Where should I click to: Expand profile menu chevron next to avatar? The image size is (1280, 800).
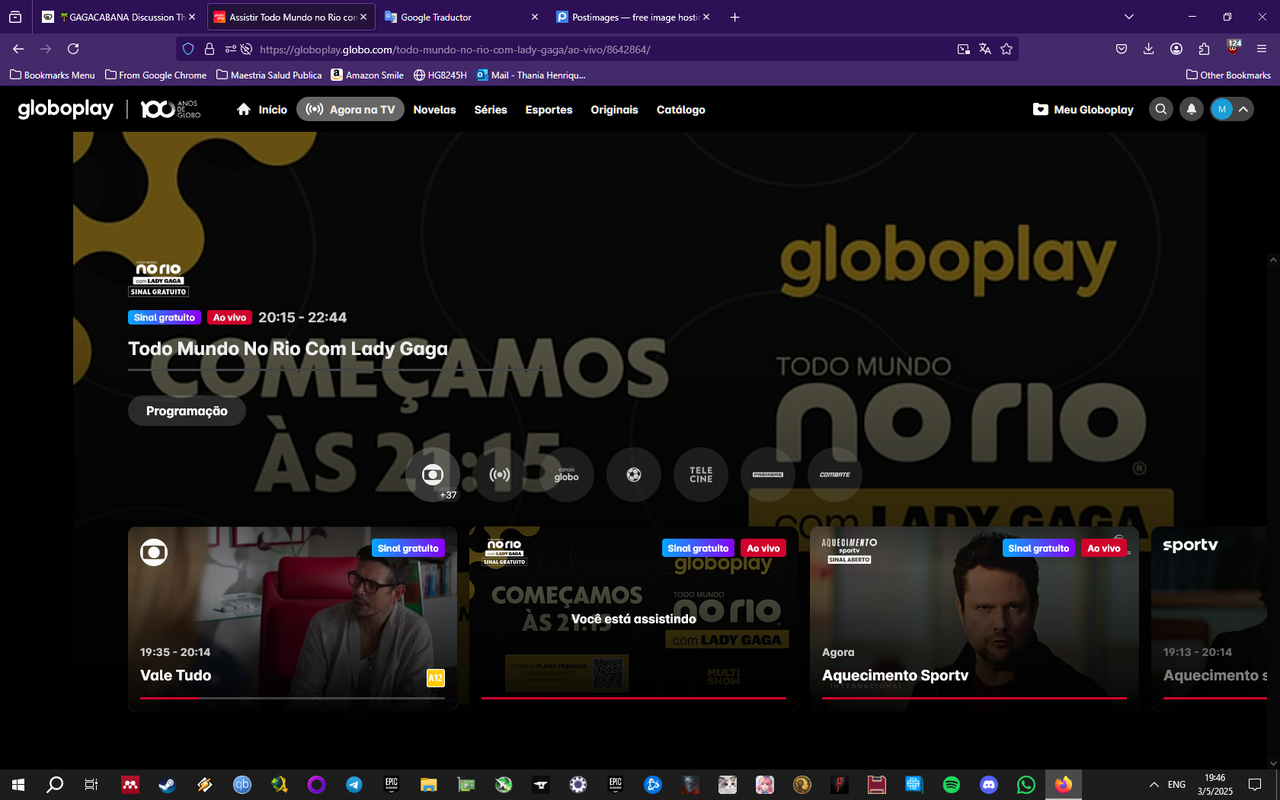tap(1243, 109)
